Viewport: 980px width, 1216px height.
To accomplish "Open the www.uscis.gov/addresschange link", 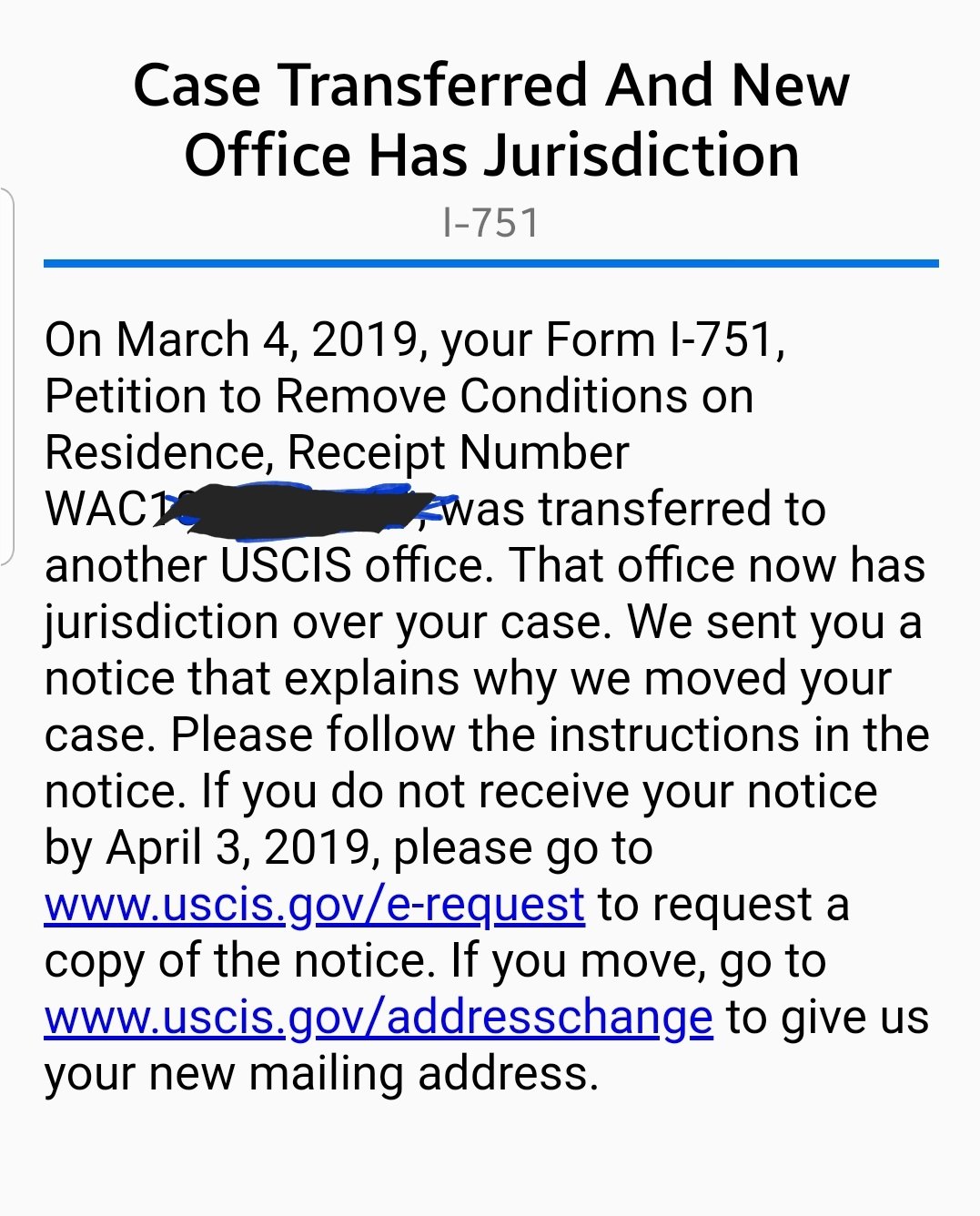I will point(379,1018).
